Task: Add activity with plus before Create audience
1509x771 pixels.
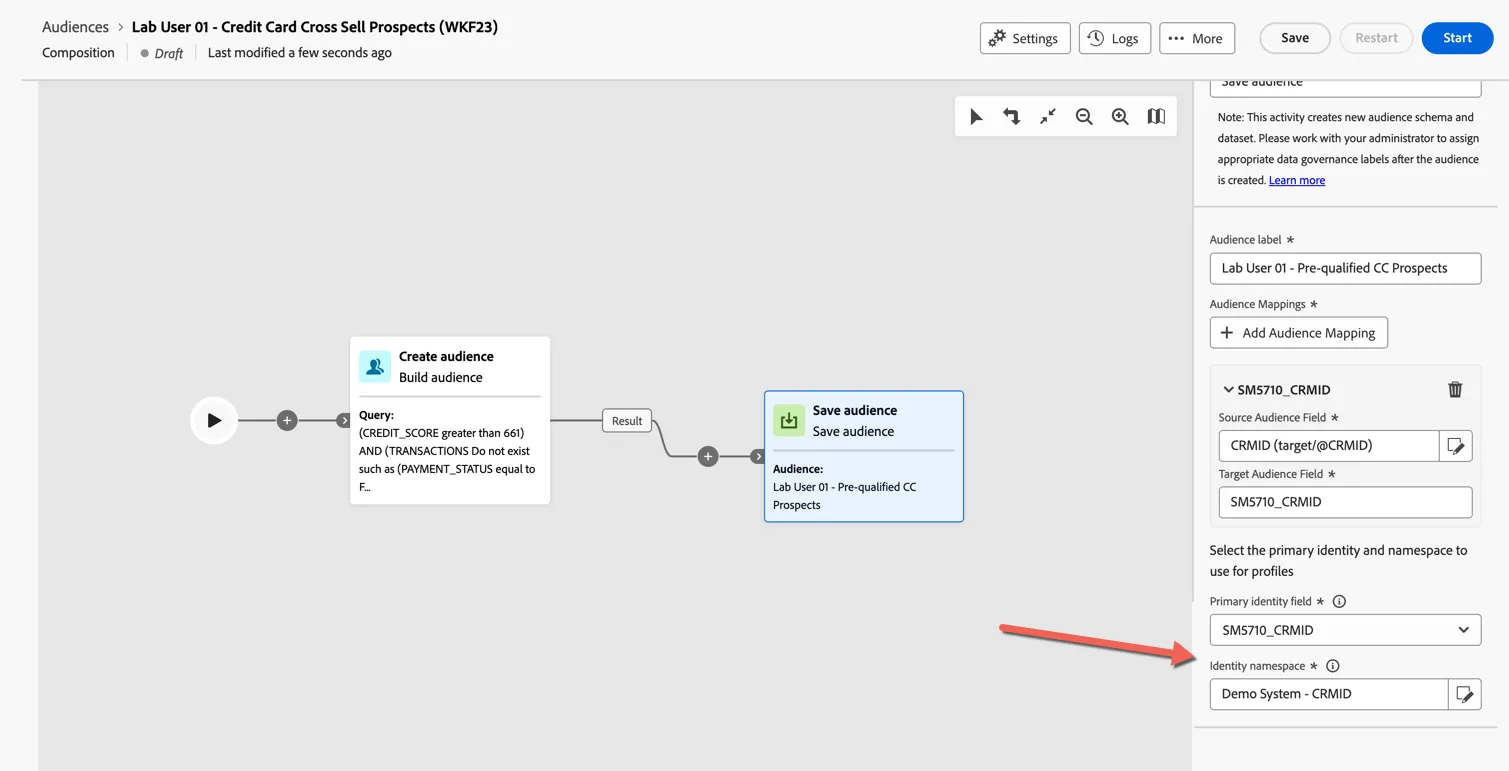Action: point(287,420)
